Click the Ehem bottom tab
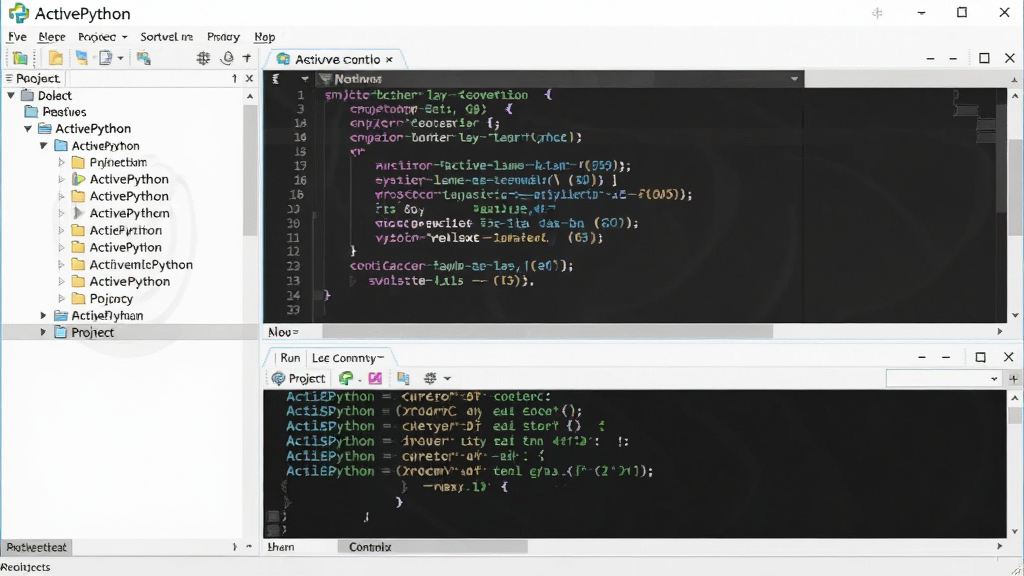Screen dimensions: 1024x576 (x=281, y=547)
